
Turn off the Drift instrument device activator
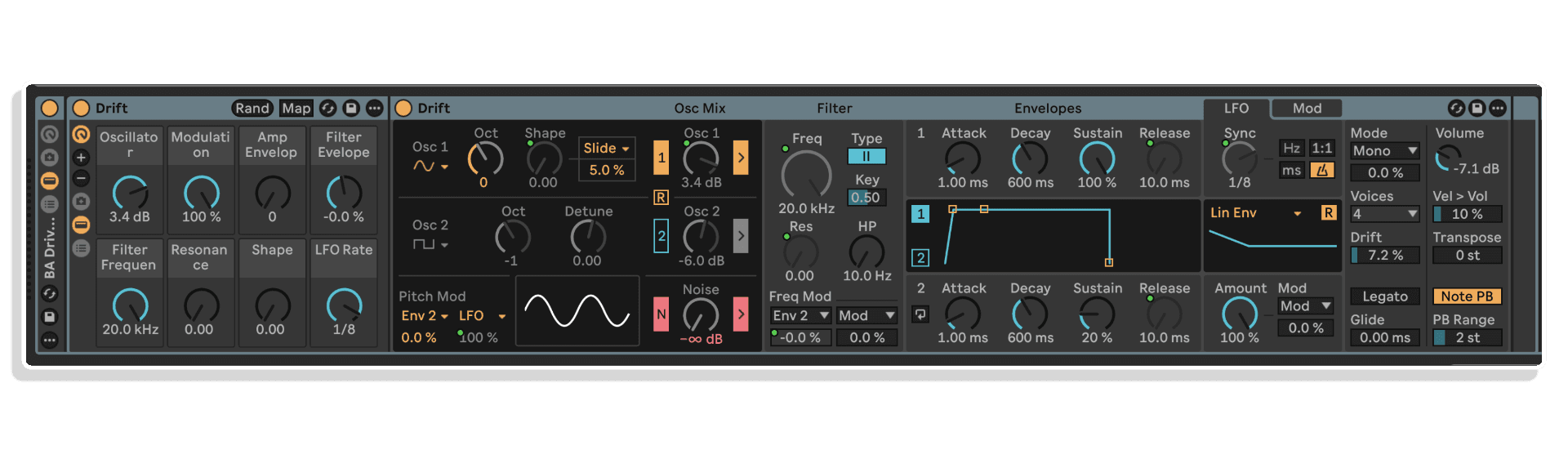[x=403, y=108]
